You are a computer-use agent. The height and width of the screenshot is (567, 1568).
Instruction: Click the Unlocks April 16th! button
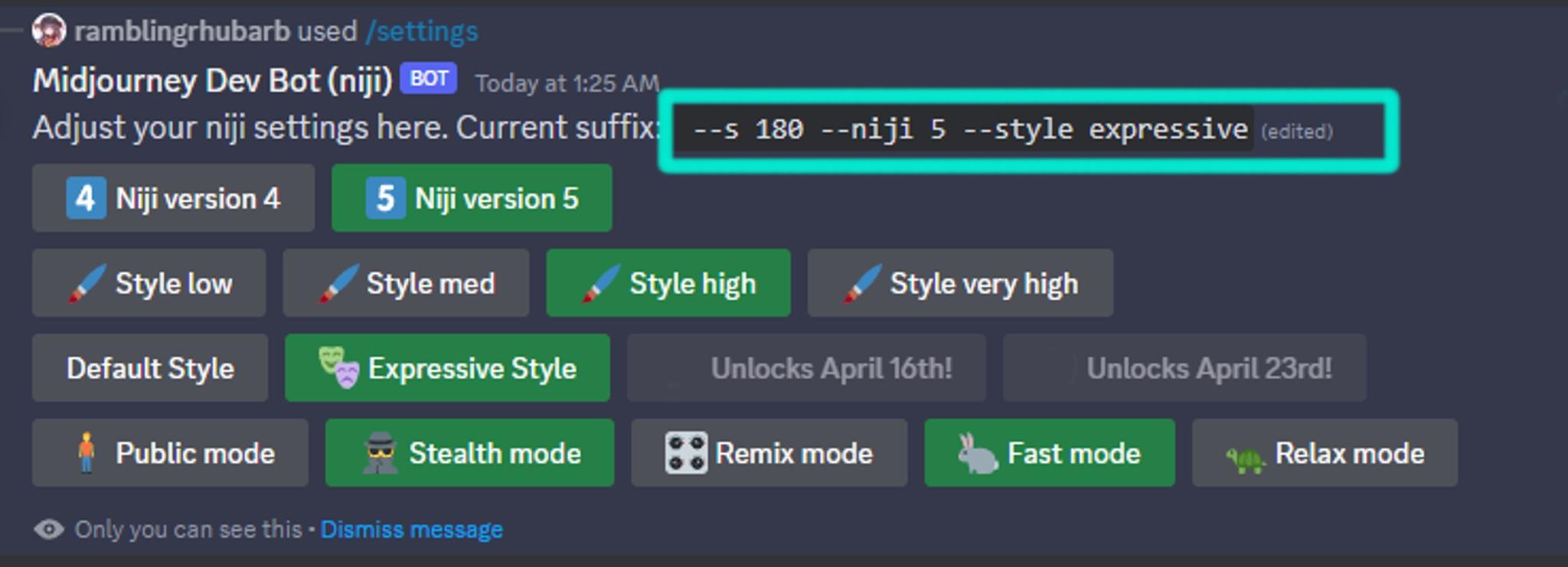coord(806,368)
